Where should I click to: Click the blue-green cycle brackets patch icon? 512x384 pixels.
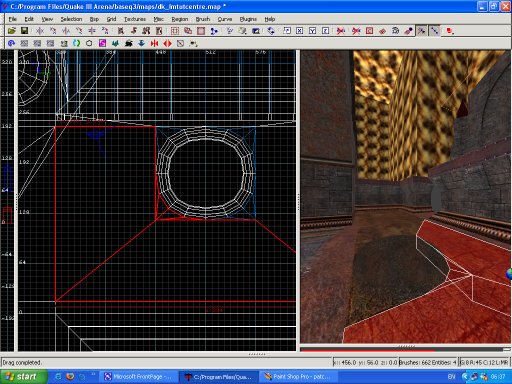pyautogui.click(x=76, y=43)
